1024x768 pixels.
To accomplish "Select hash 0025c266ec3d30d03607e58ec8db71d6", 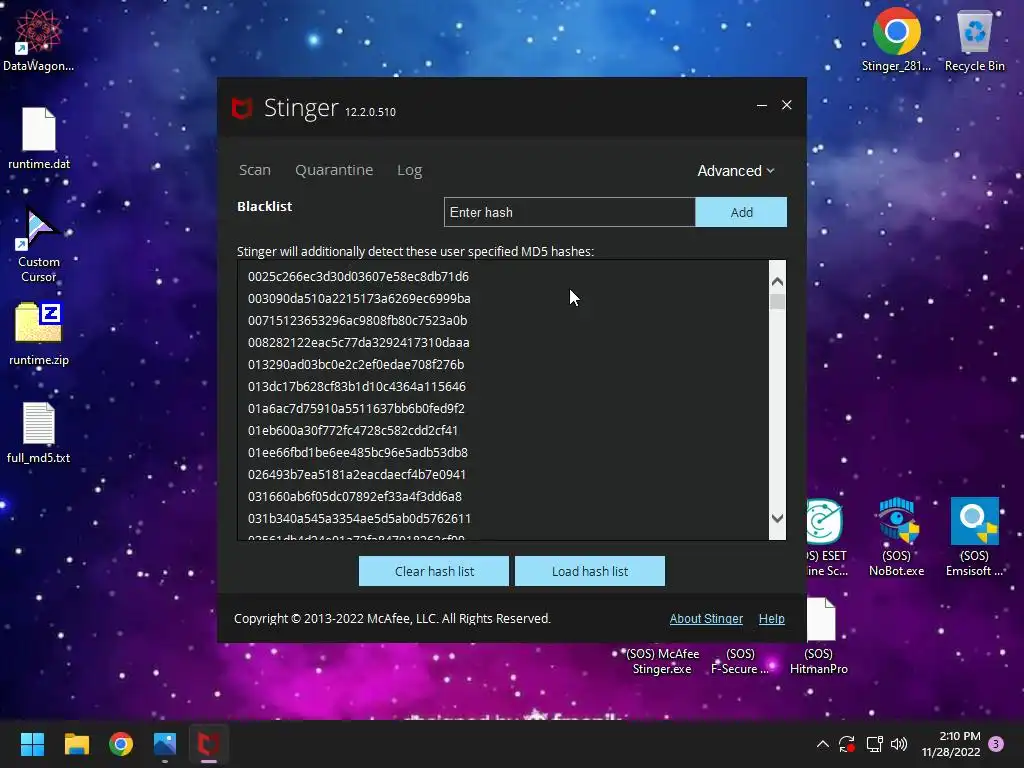I will tap(359, 276).
